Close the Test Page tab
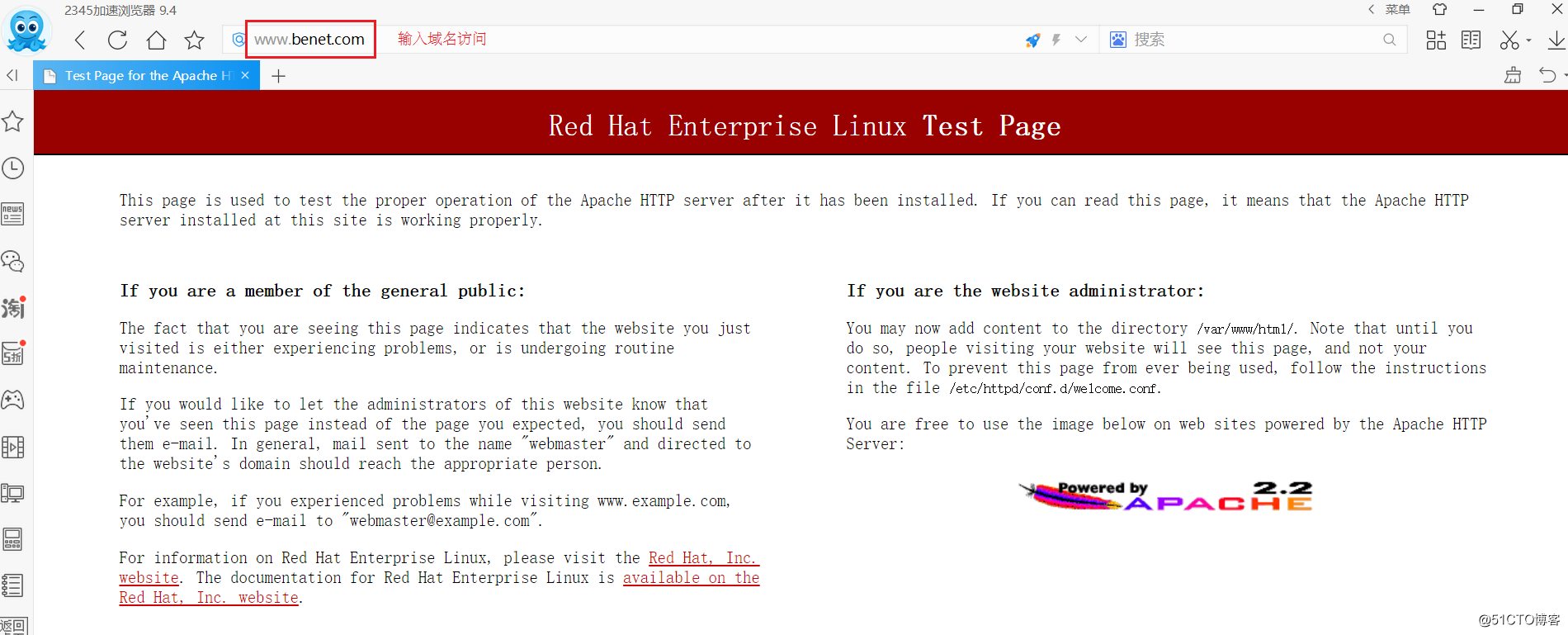This screenshot has width=1568, height=635. [245, 75]
